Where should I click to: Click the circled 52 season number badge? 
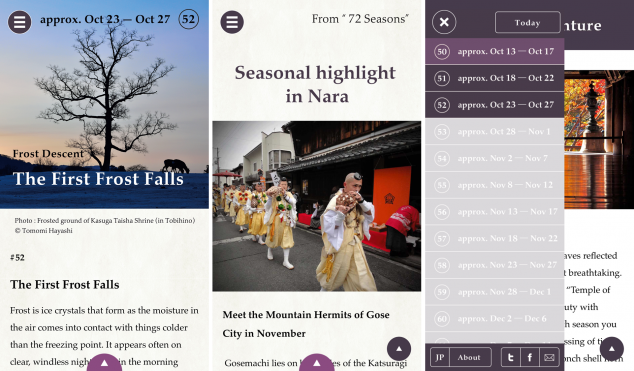click(189, 19)
